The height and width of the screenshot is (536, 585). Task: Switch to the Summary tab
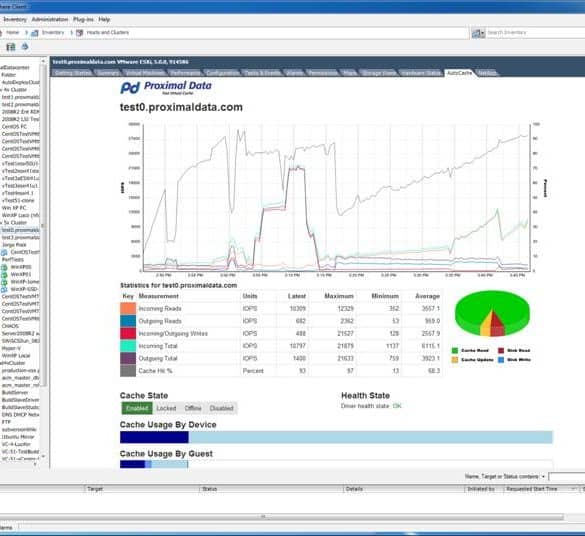point(107,73)
